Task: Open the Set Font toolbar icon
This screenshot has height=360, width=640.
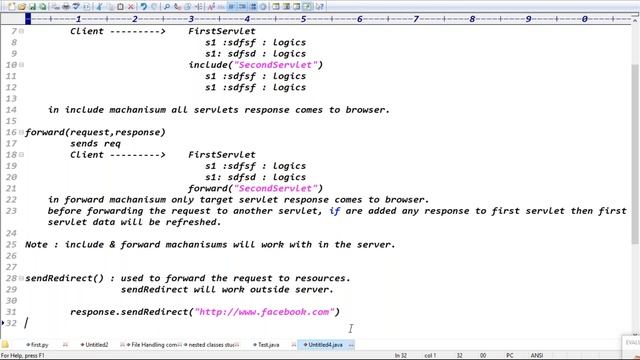Action: click(x=211, y=7)
